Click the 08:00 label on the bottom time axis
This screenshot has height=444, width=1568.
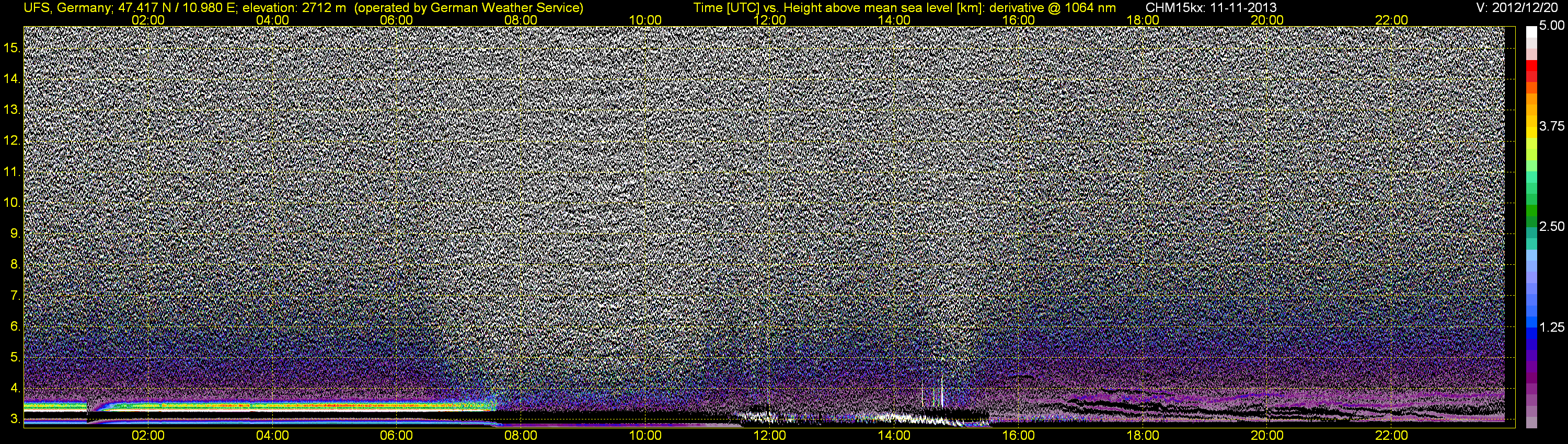pyautogui.click(x=521, y=436)
